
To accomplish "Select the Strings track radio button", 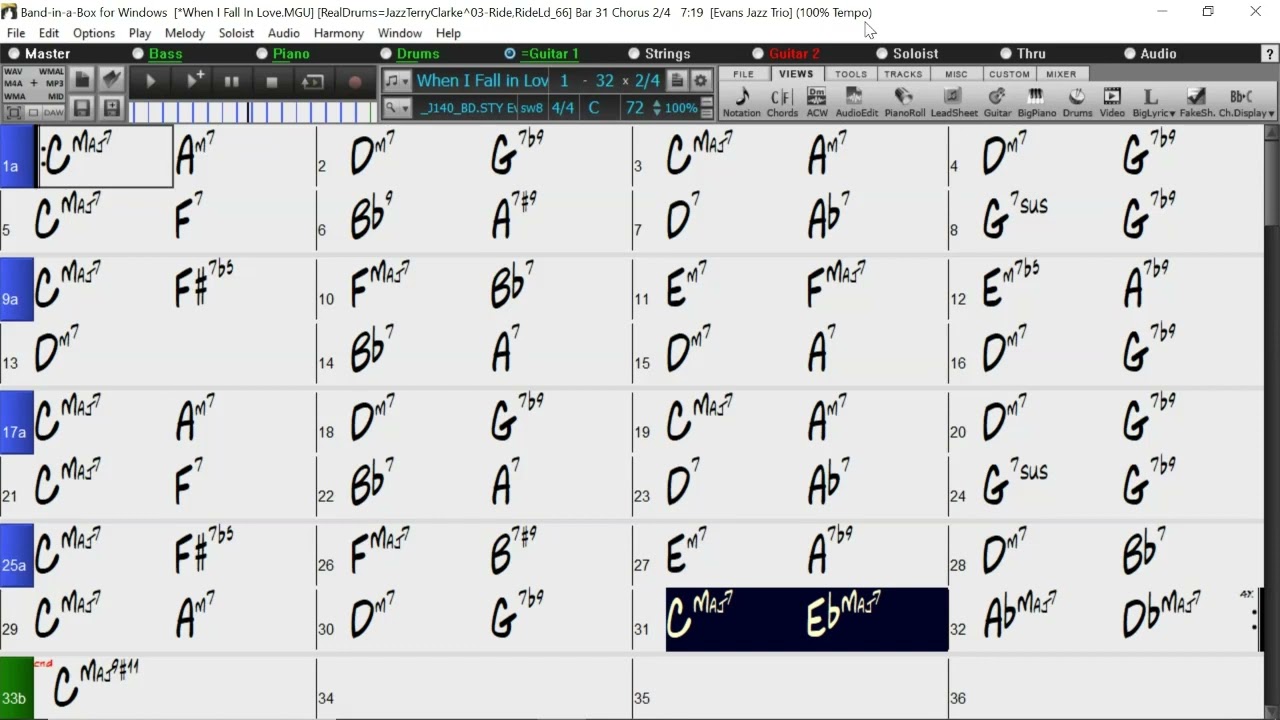I will 634,54.
